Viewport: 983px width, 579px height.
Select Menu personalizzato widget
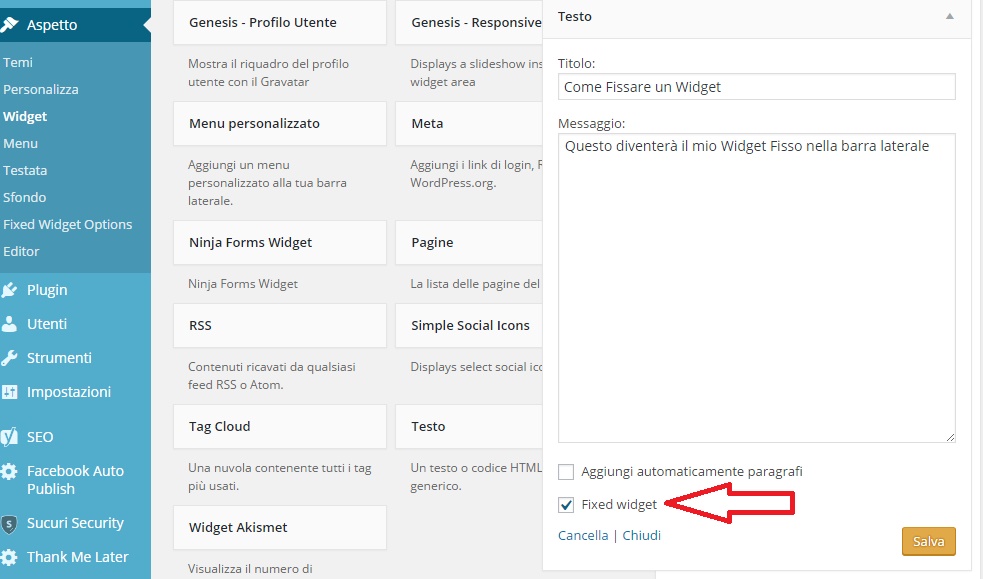(x=280, y=123)
